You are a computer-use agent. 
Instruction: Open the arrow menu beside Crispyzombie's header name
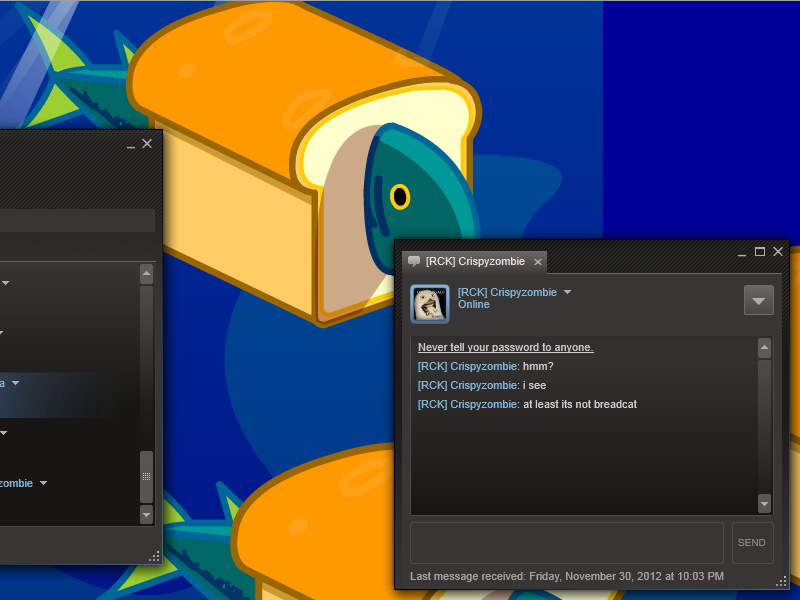click(568, 293)
